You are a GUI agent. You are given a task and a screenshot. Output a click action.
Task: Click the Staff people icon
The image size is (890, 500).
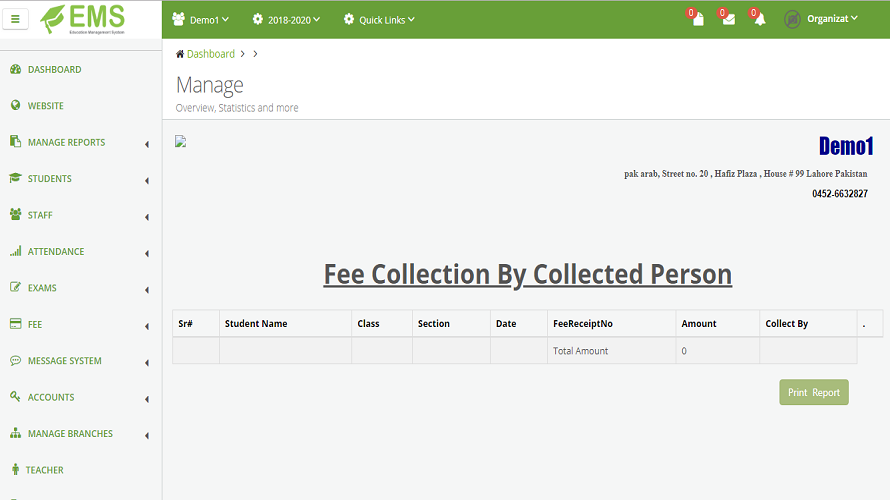tap(15, 215)
